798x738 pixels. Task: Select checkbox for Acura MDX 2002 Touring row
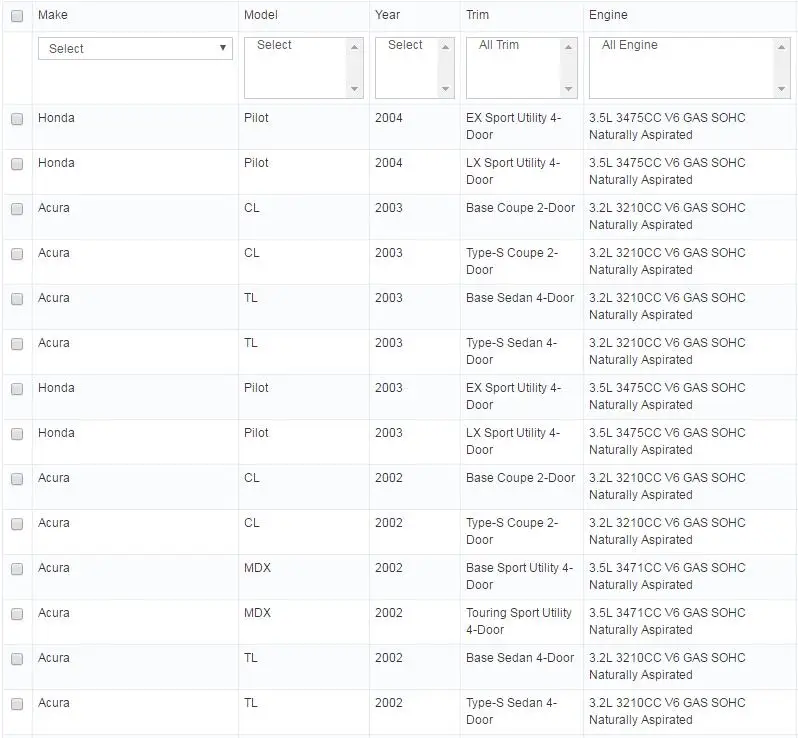tap(17, 614)
